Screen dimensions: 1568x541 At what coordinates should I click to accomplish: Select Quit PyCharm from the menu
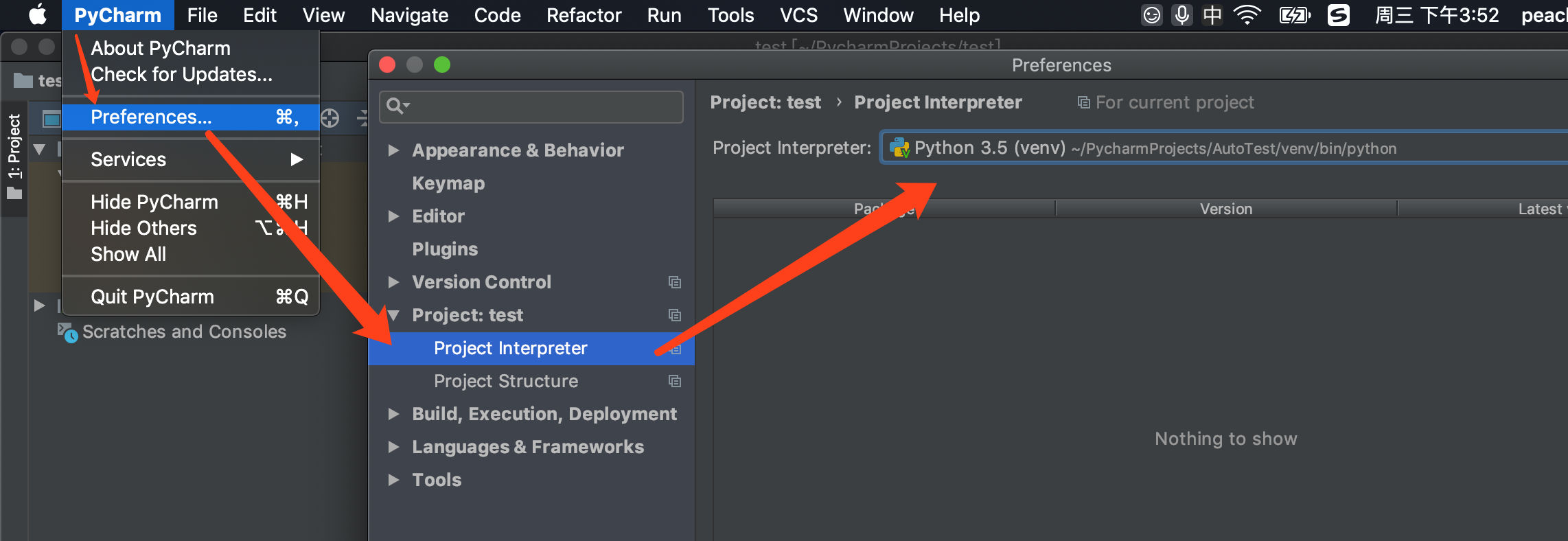(x=152, y=297)
